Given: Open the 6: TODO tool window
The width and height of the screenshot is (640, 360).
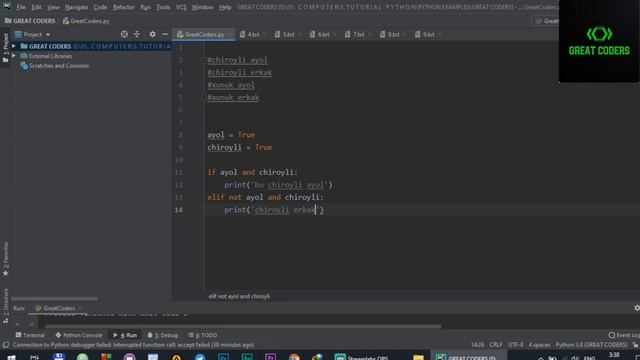Looking at the screenshot, I should coord(203,335).
